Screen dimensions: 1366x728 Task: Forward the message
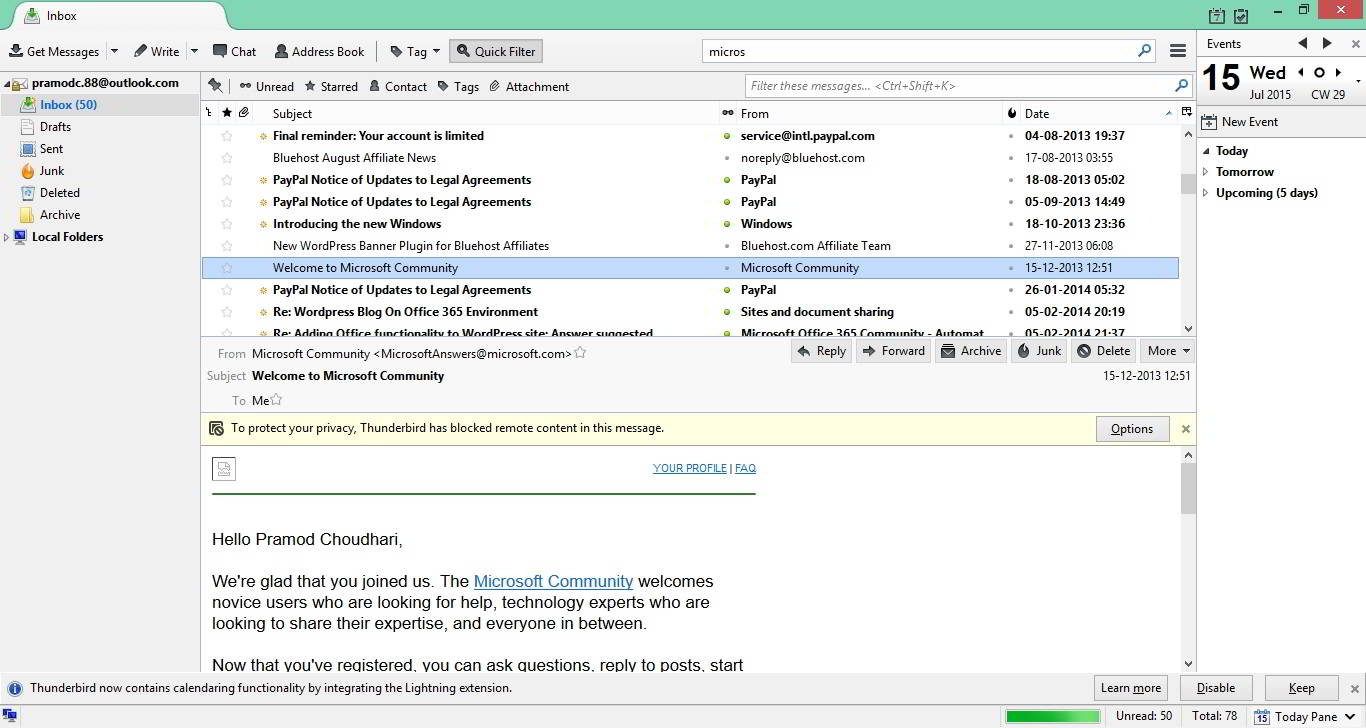tap(893, 351)
